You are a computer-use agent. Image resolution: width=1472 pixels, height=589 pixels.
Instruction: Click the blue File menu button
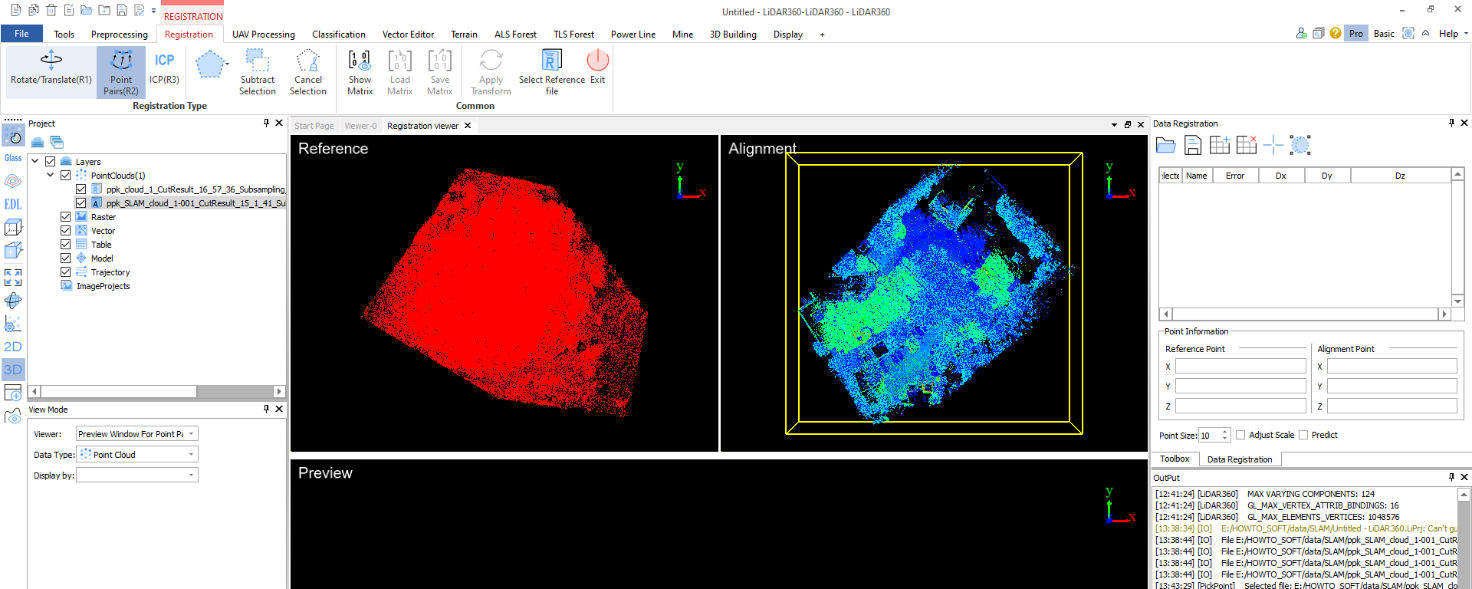(21, 34)
